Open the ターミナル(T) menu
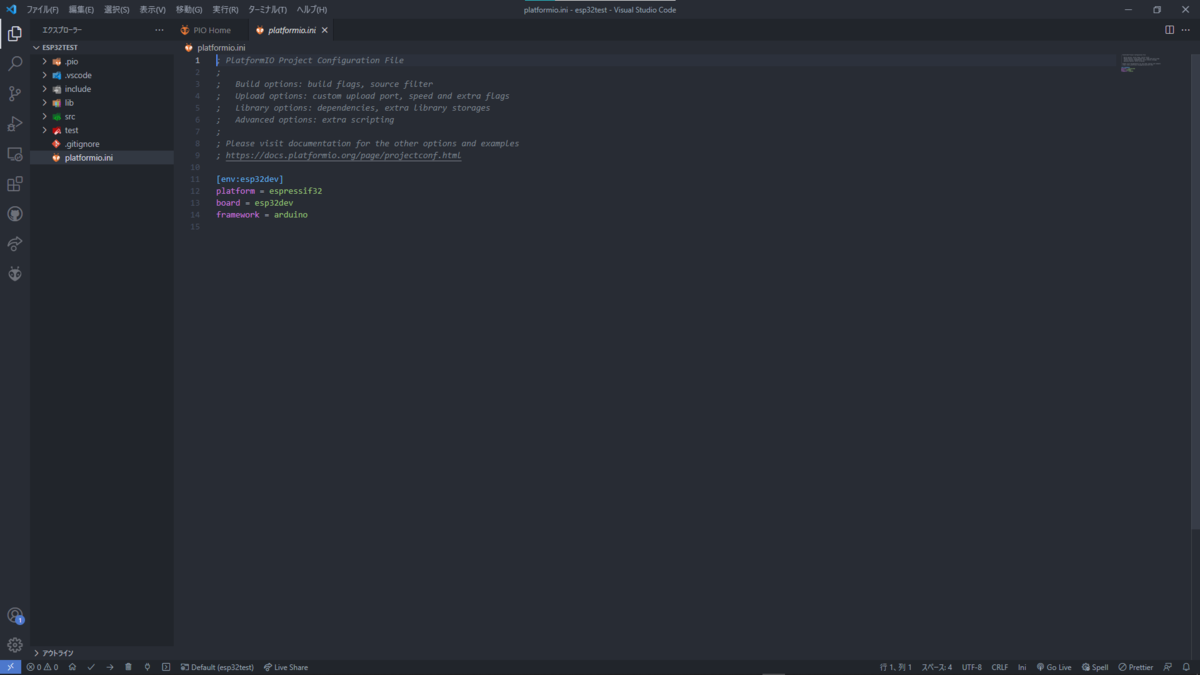The image size is (1200, 675). click(267, 10)
